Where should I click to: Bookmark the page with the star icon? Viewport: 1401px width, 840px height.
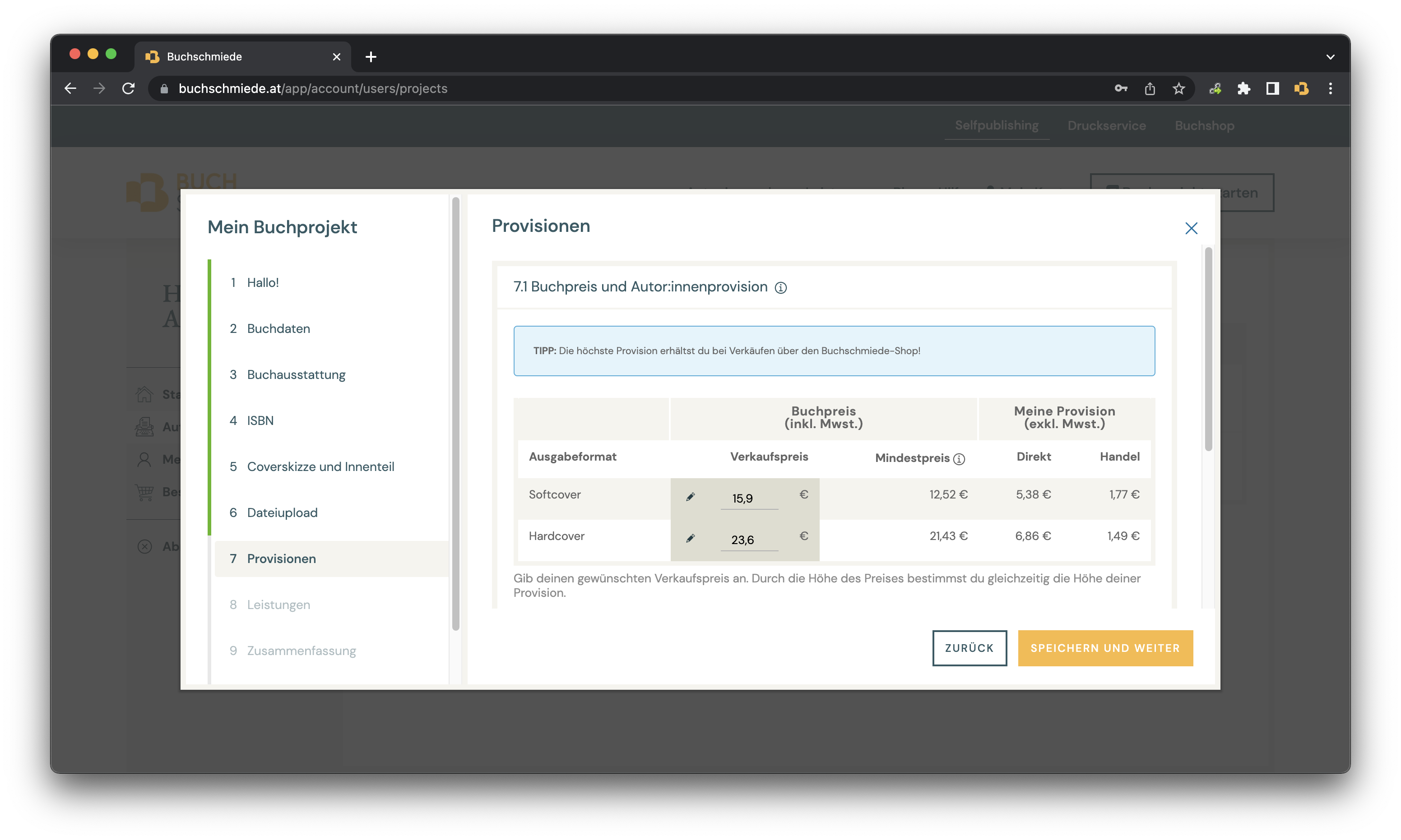coord(1178,88)
